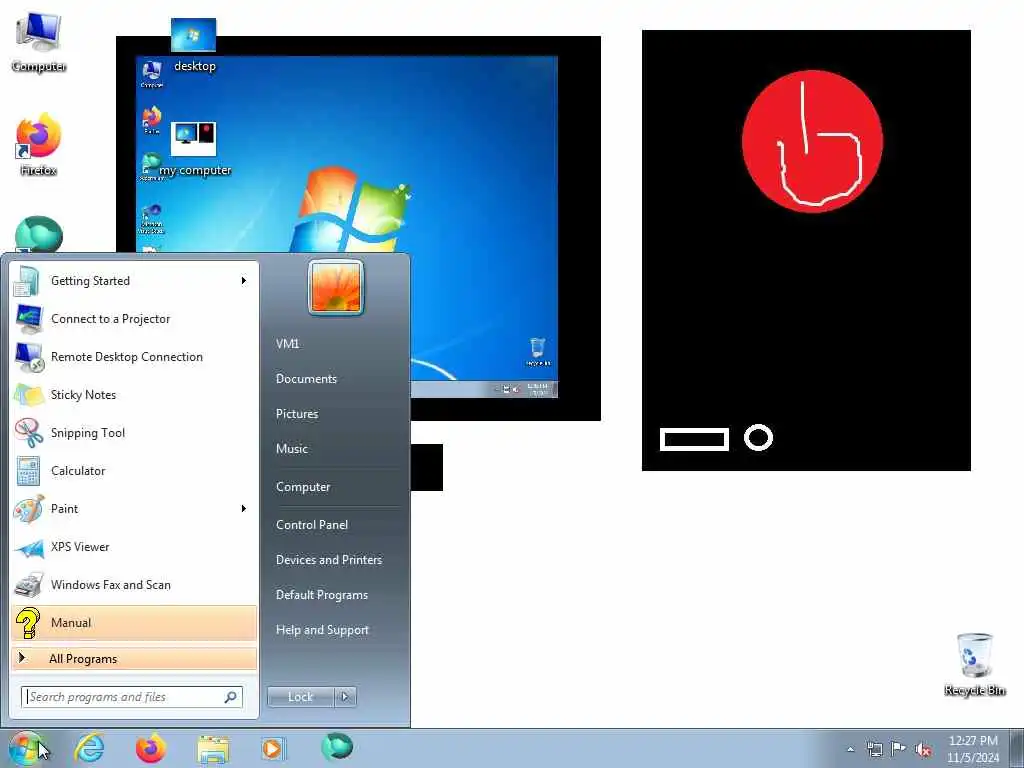The image size is (1024, 768).
Task: Open Control Panel
Action: click(312, 525)
